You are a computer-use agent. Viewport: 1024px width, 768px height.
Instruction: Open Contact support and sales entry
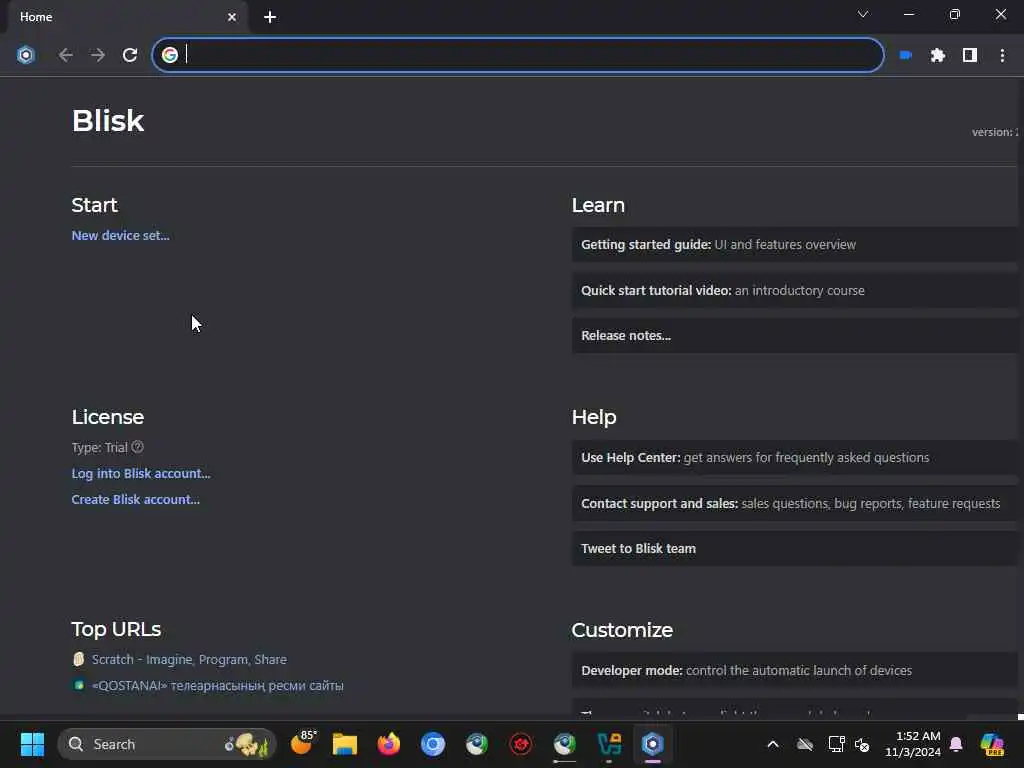click(x=794, y=504)
